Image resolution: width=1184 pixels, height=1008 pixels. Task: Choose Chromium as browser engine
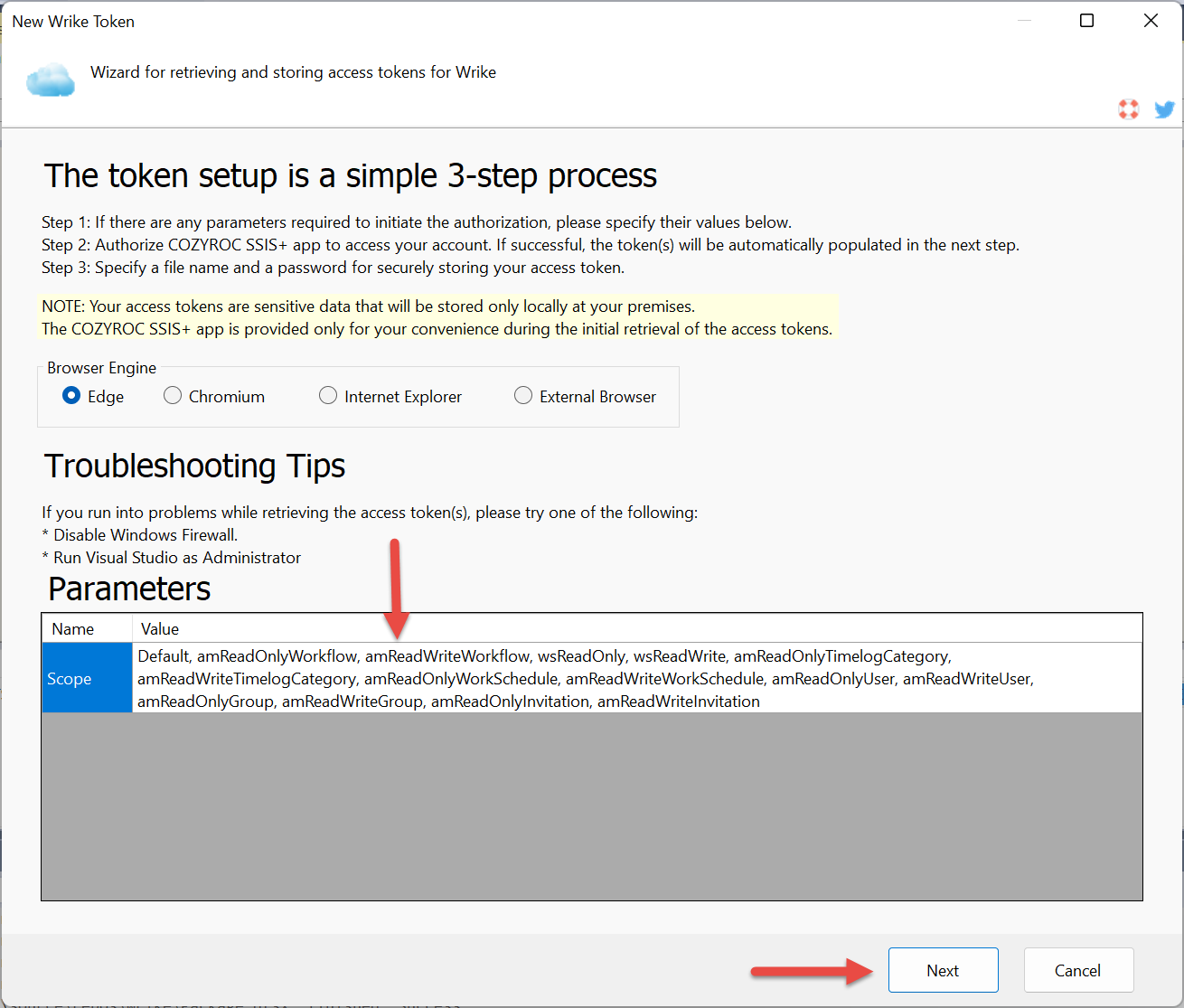tap(173, 396)
